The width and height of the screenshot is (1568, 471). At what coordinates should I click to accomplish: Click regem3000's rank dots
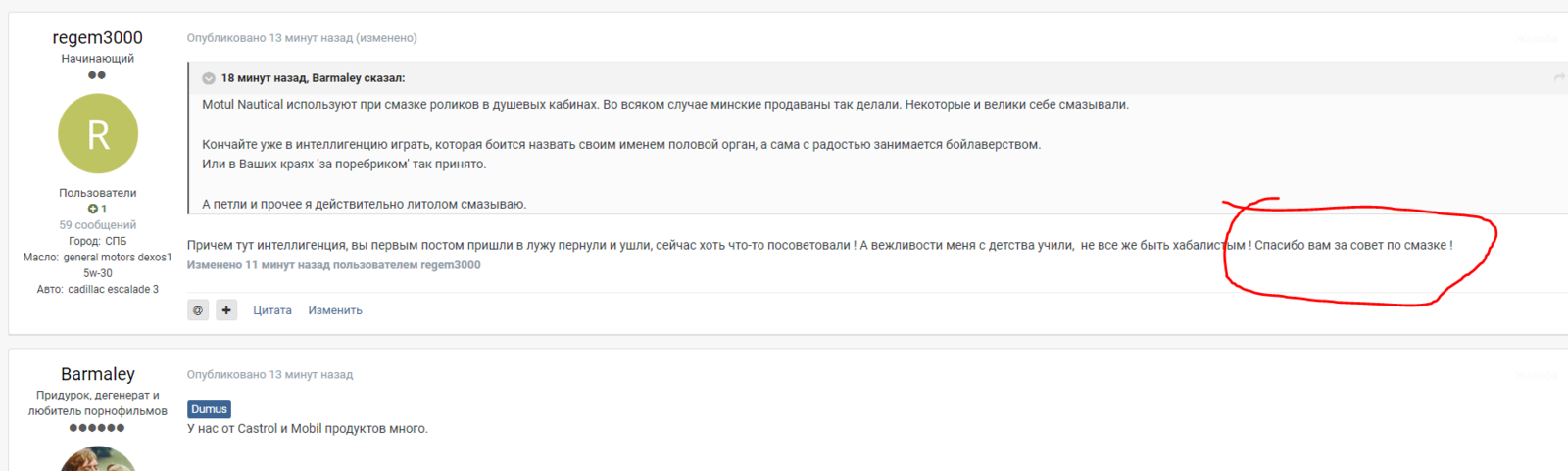coord(97,75)
